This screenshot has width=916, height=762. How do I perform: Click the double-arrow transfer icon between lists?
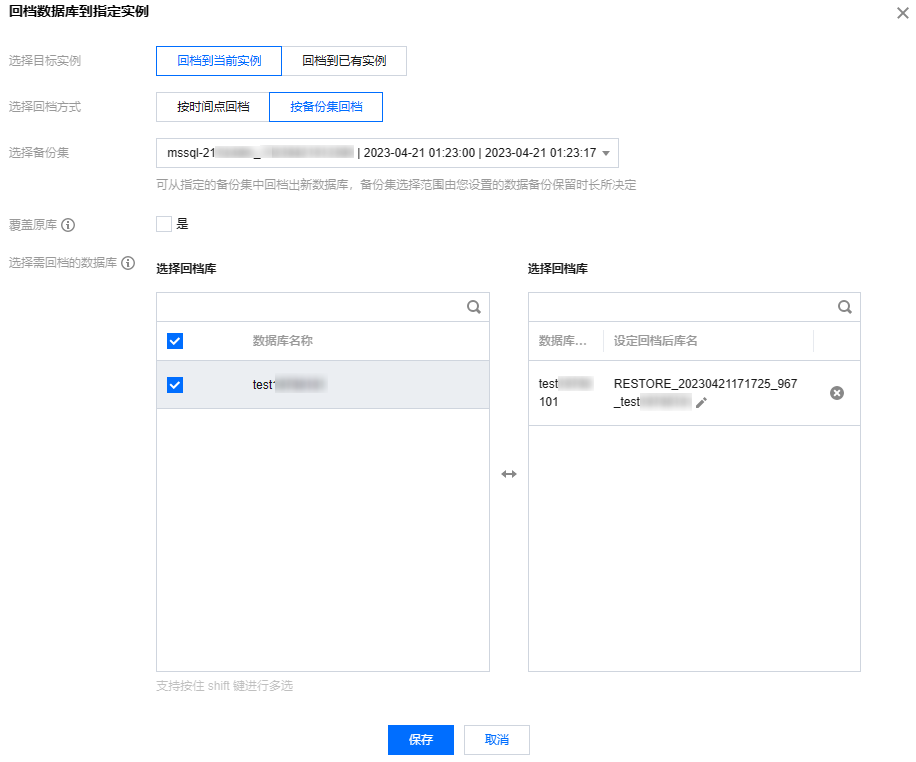coord(509,474)
